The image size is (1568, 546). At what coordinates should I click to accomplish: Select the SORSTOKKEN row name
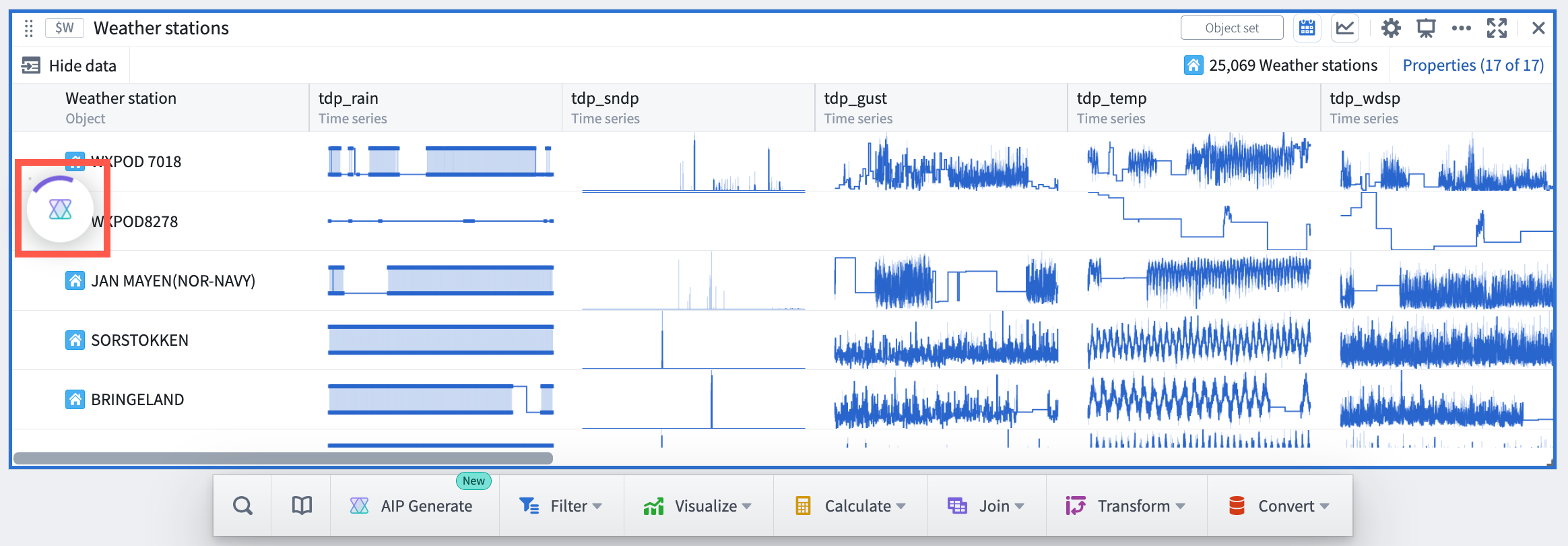[139, 340]
